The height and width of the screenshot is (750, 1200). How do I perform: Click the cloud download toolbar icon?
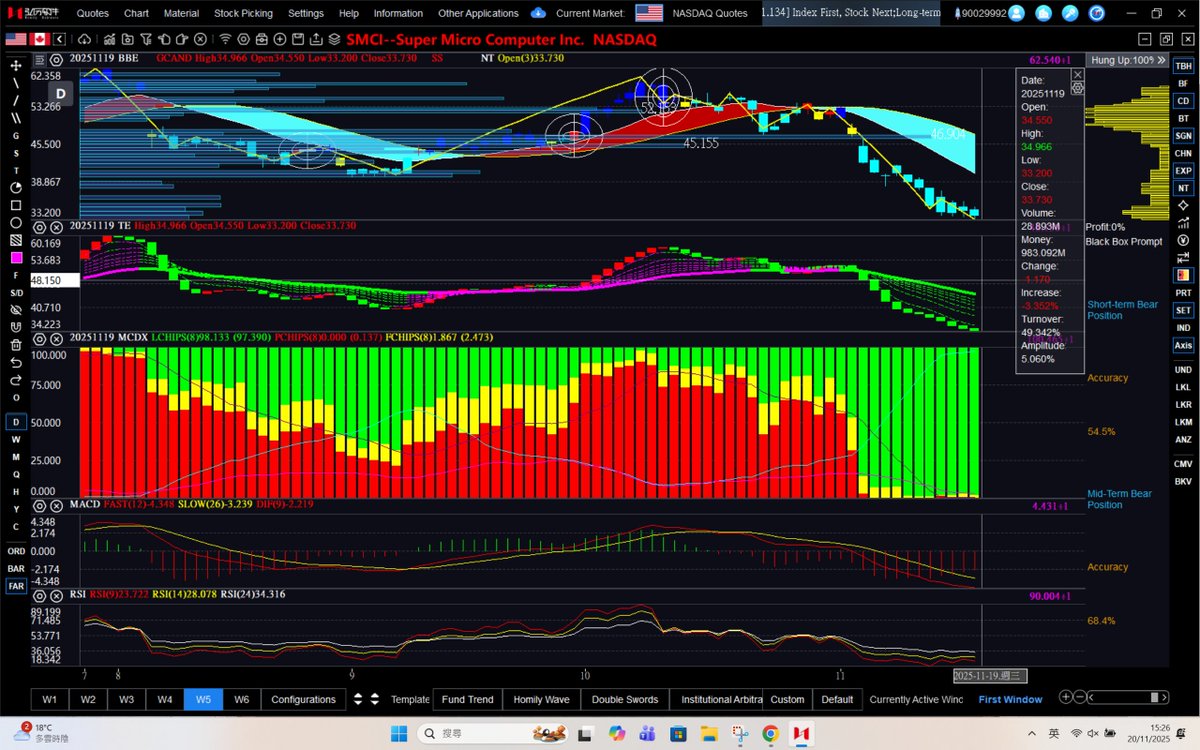click(84, 39)
